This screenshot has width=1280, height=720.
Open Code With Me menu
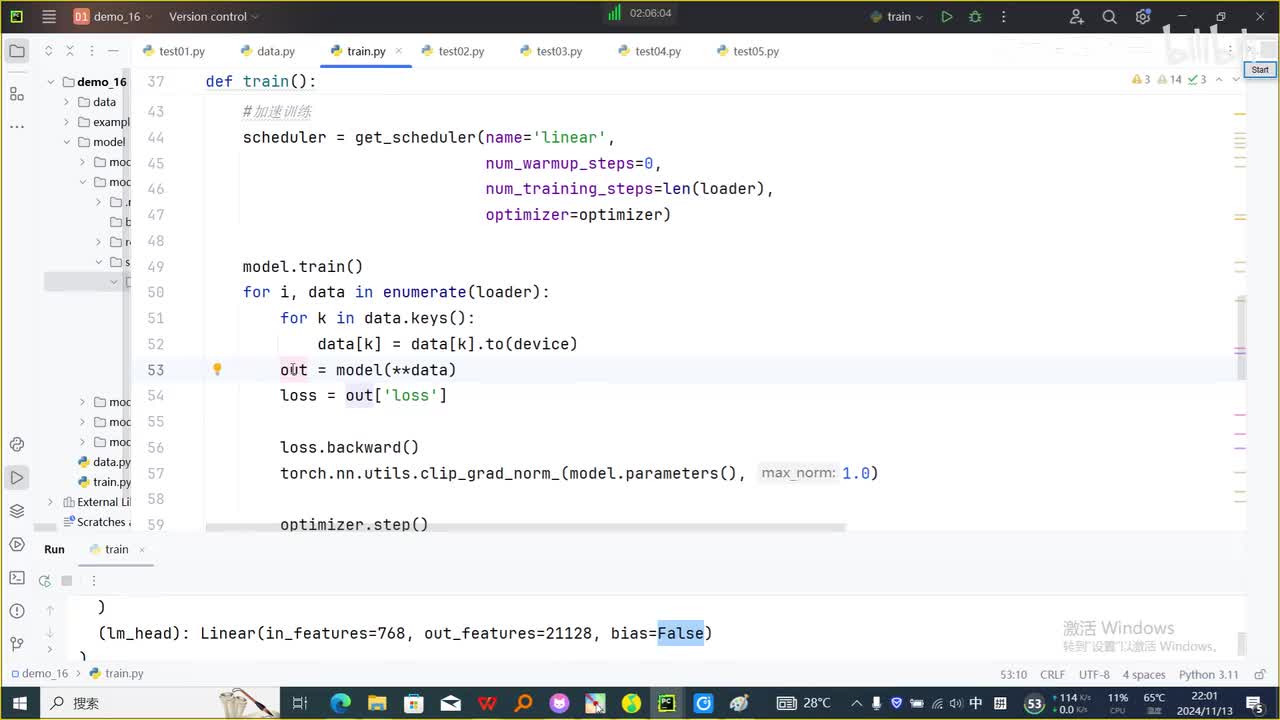point(1076,17)
